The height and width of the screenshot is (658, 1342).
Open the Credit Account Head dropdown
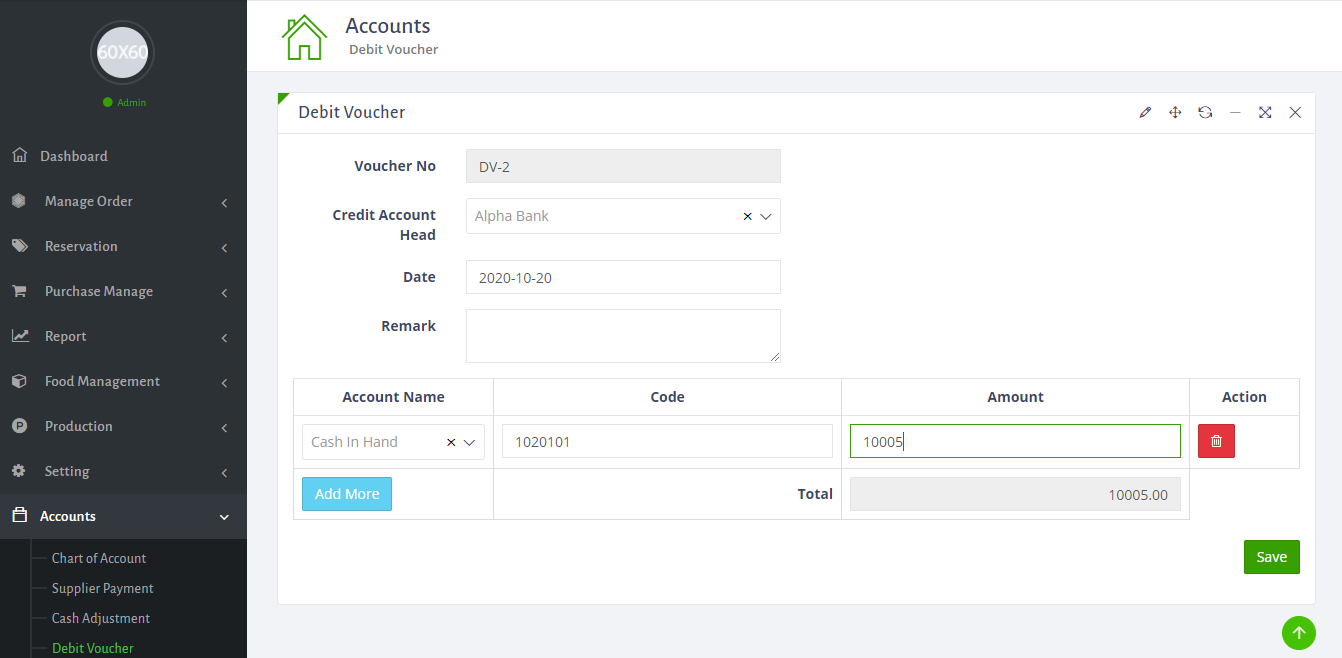tap(766, 216)
